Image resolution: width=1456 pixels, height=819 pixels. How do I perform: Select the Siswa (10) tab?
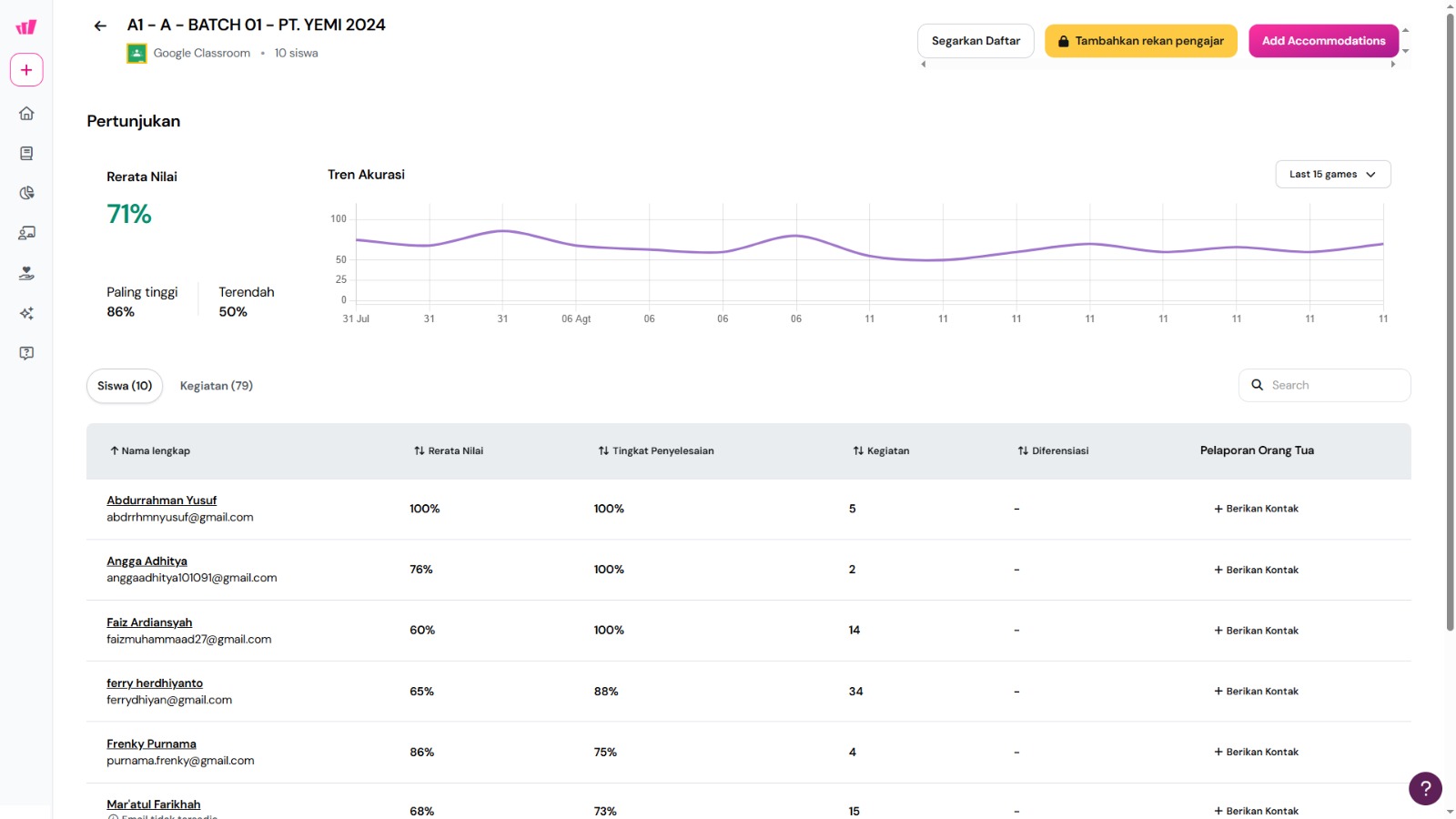(125, 386)
